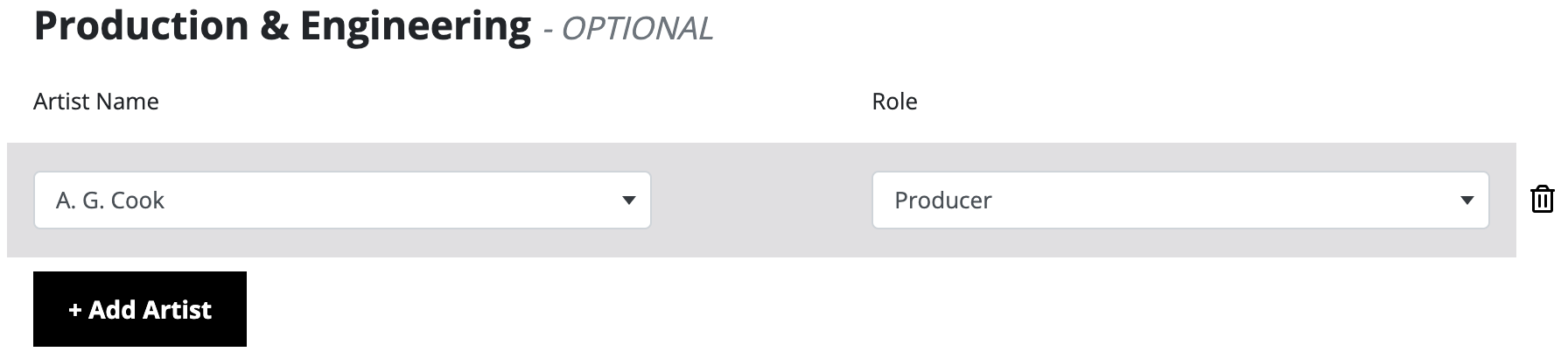The height and width of the screenshot is (359, 1568).
Task: Click the OPTIONAL italic text beside the heading
Action: point(637,29)
